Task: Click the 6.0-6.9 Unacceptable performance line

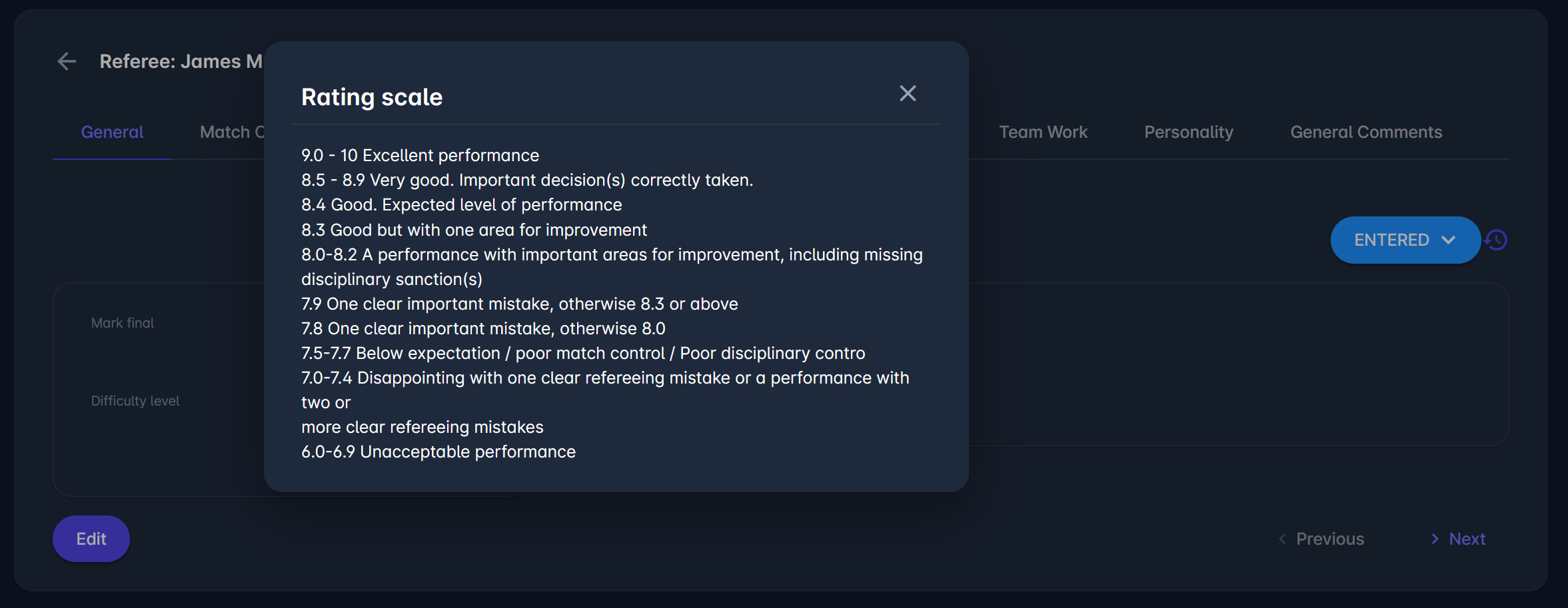Action: click(438, 452)
